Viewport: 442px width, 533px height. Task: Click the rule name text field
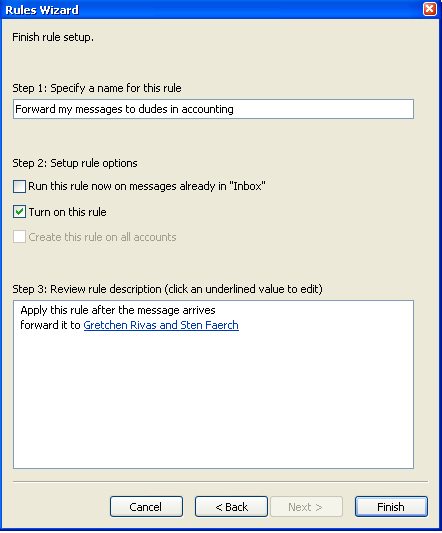(213, 109)
